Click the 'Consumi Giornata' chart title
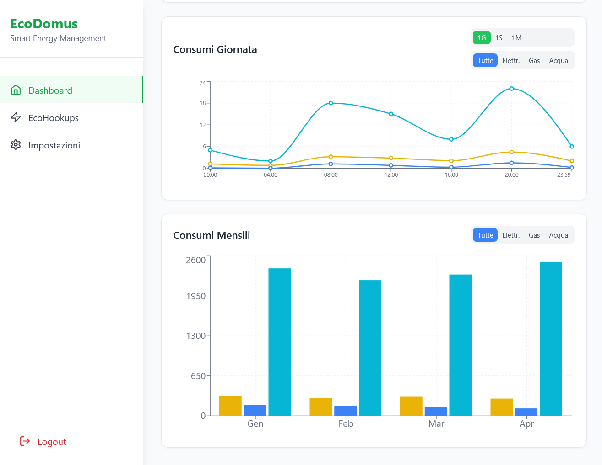This screenshot has height=465, width=602. pyautogui.click(x=215, y=50)
